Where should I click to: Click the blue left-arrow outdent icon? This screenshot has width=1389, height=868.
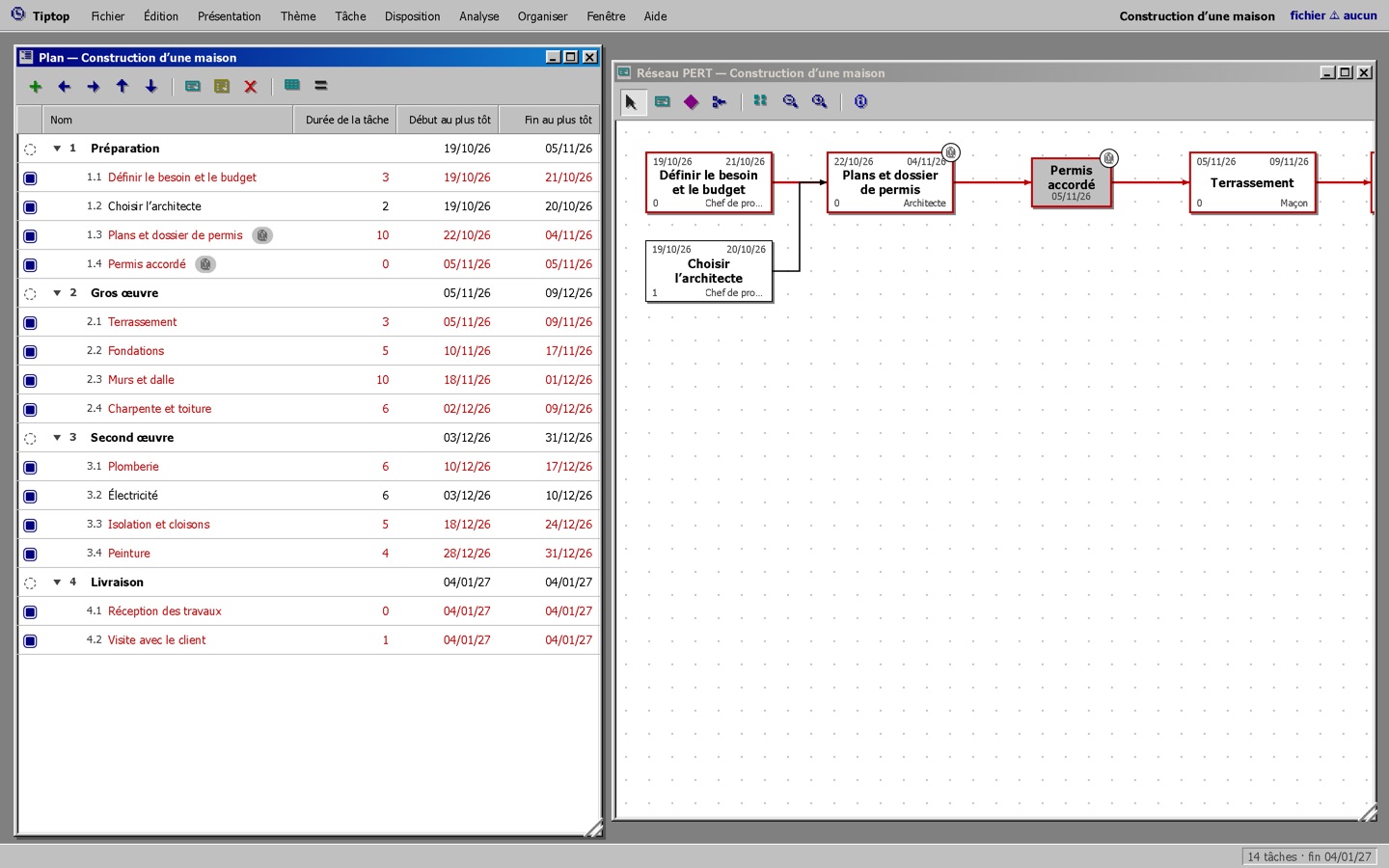65,87
